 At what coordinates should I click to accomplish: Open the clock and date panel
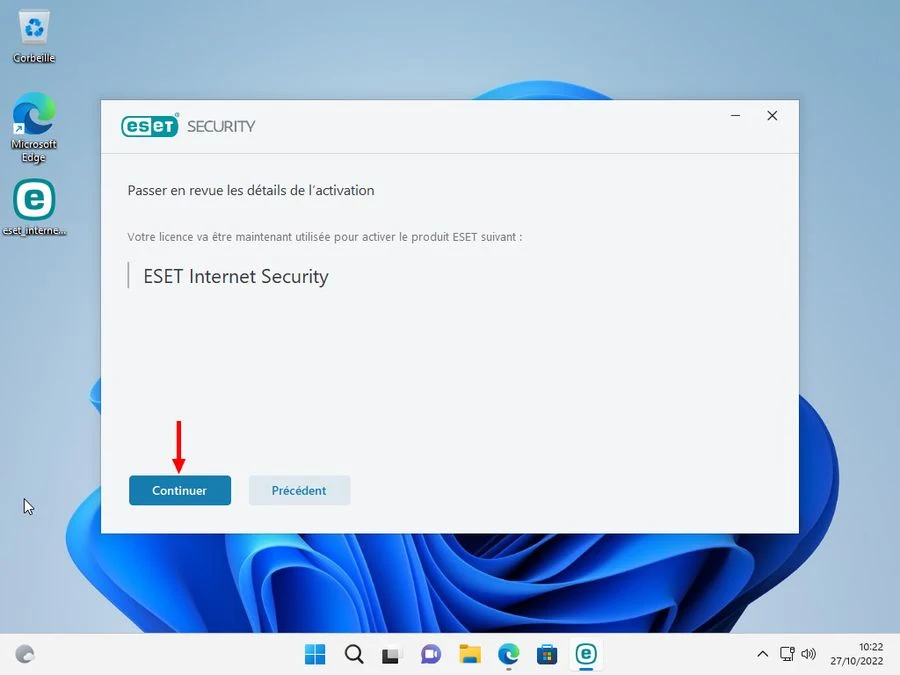[856, 654]
